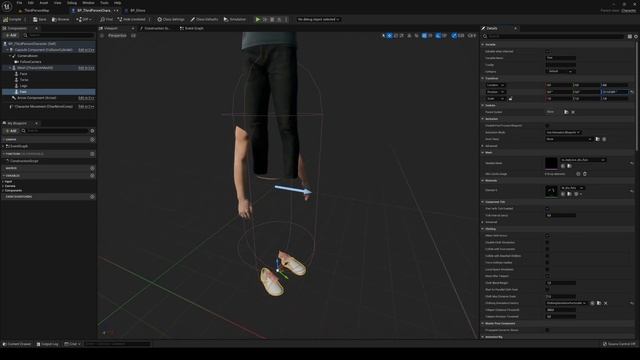Expand the EventGraph item
Image resolution: width=640 pixels, height=360 pixels.
point(4,146)
